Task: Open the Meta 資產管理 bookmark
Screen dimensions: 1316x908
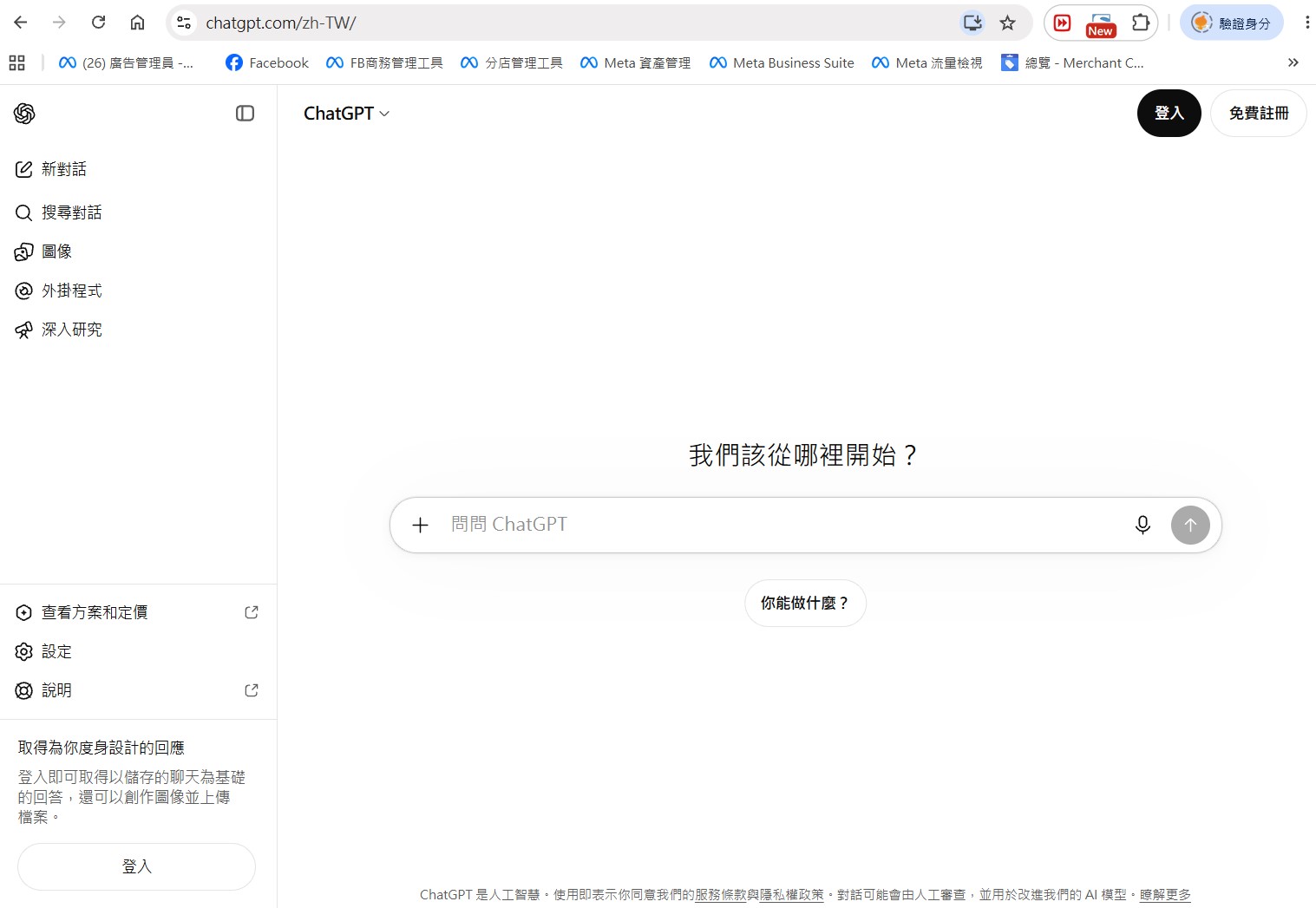Action: coord(636,62)
